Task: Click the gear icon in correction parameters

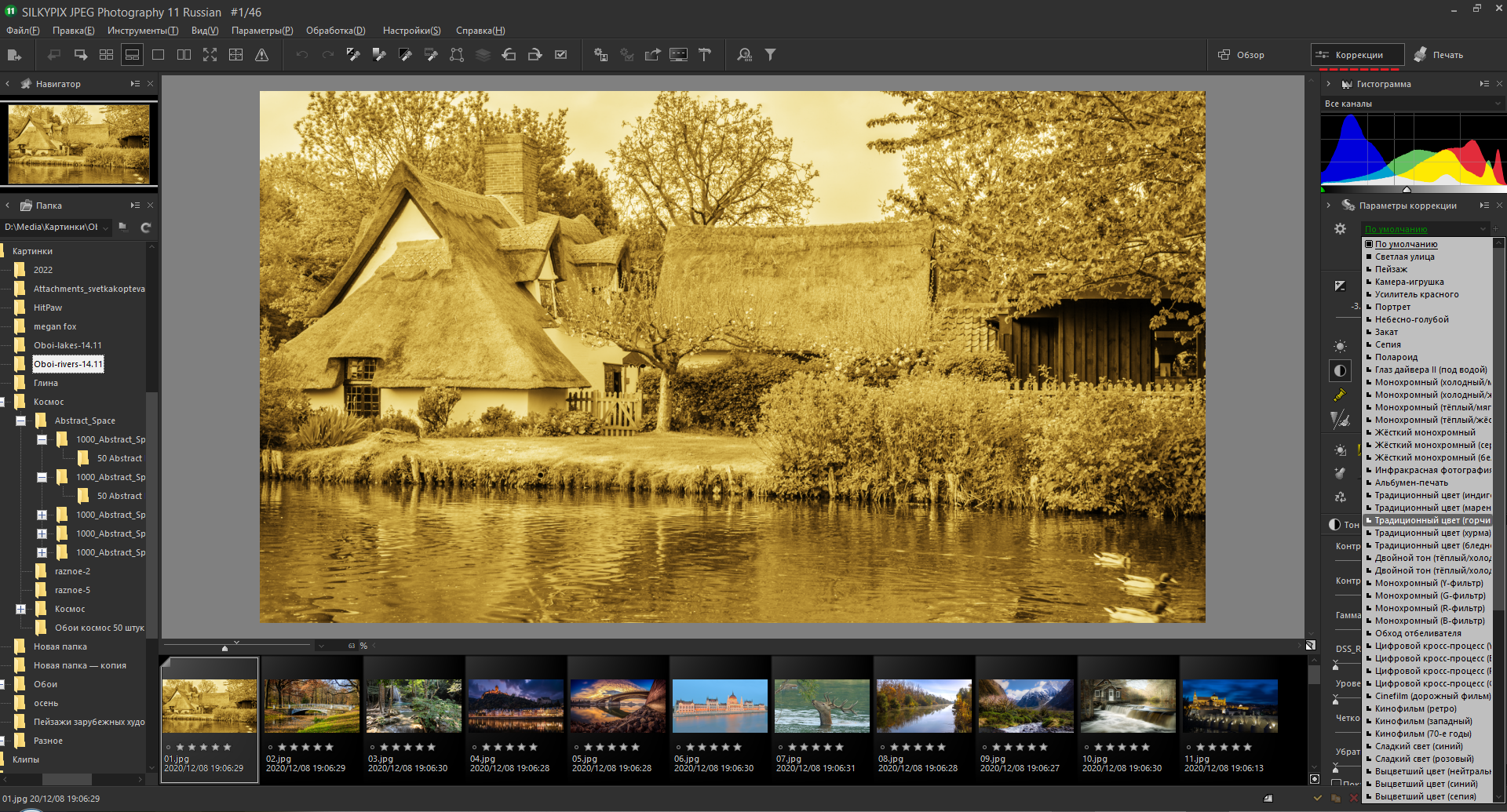Action: (x=1340, y=229)
